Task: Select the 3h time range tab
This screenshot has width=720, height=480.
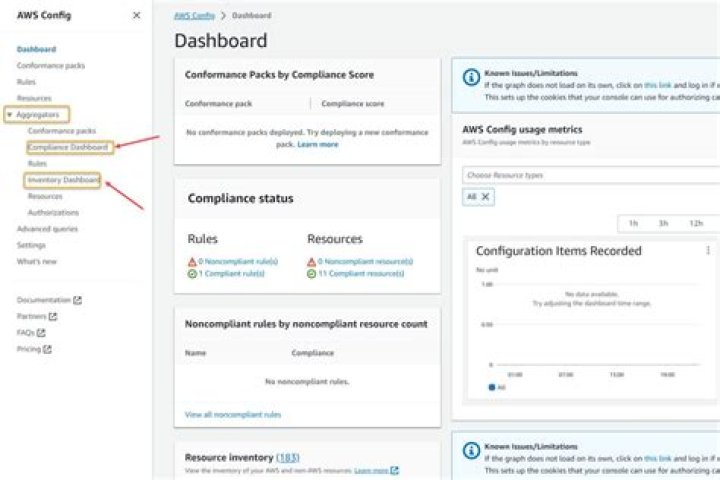Action: (663, 223)
